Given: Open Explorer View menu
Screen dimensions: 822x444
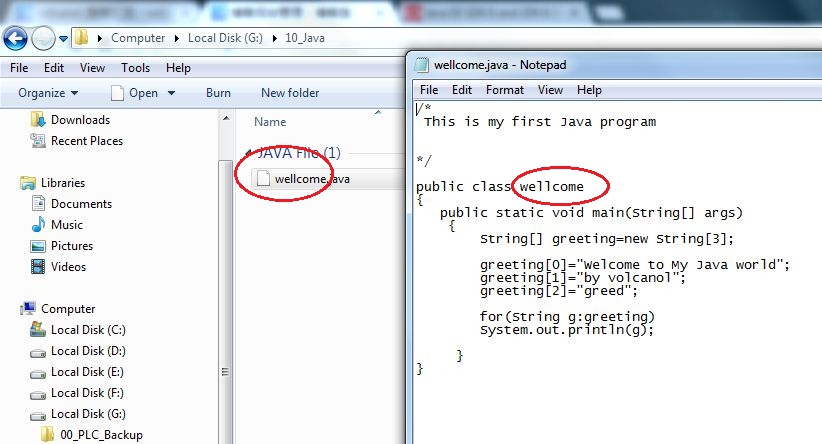Looking at the screenshot, I should pos(92,68).
